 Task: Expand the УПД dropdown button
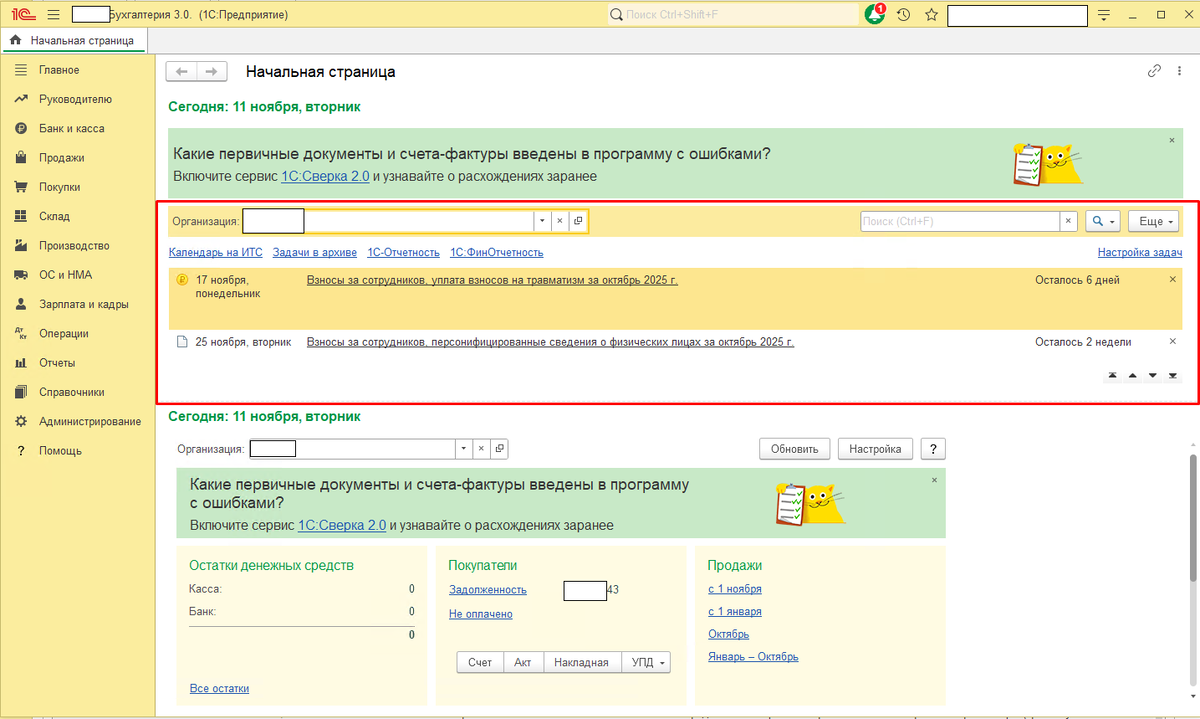645,662
